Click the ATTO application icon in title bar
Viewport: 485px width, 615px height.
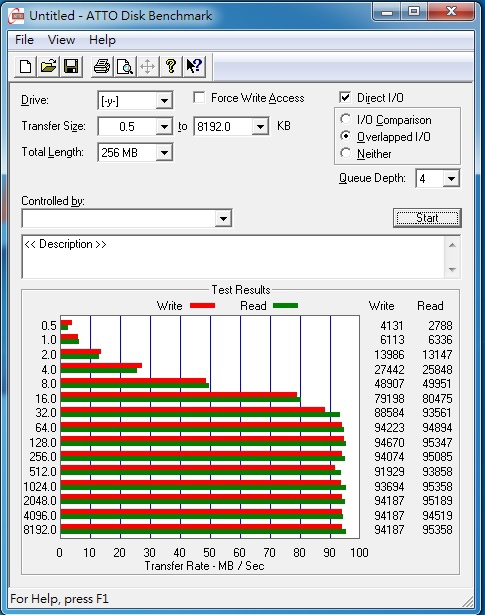click(x=18, y=16)
